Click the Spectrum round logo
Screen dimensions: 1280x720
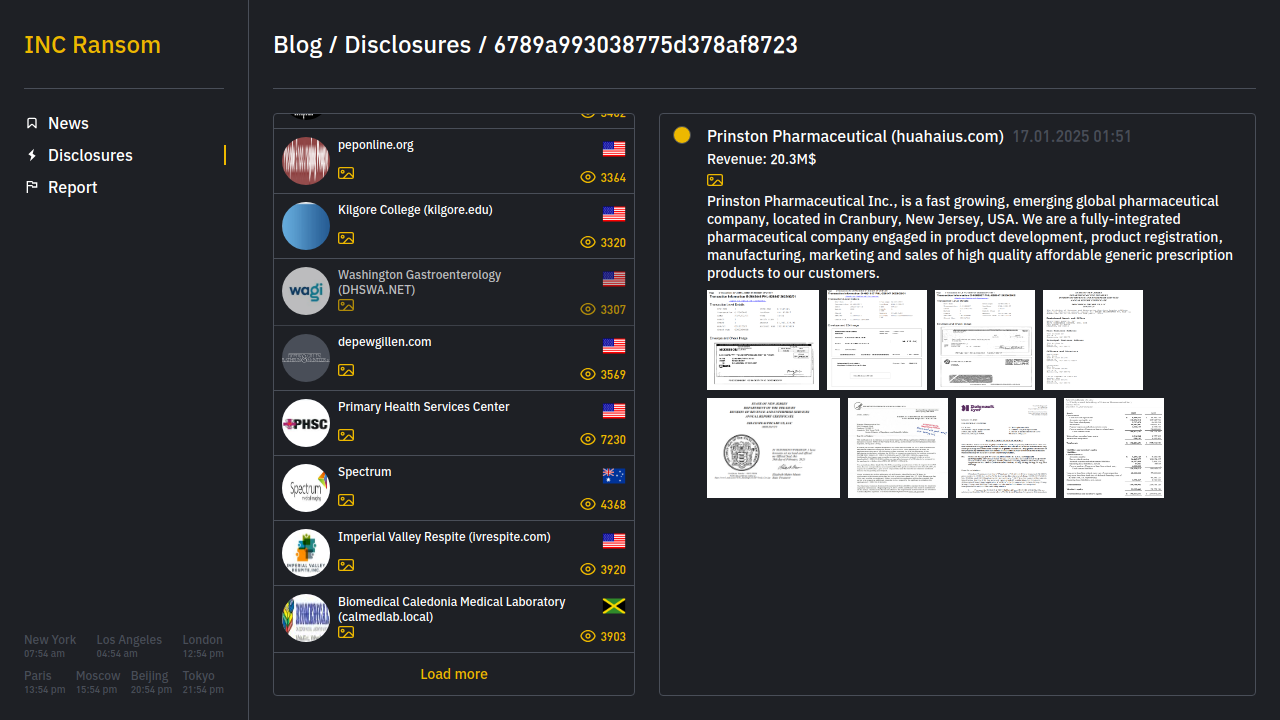[x=306, y=488]
